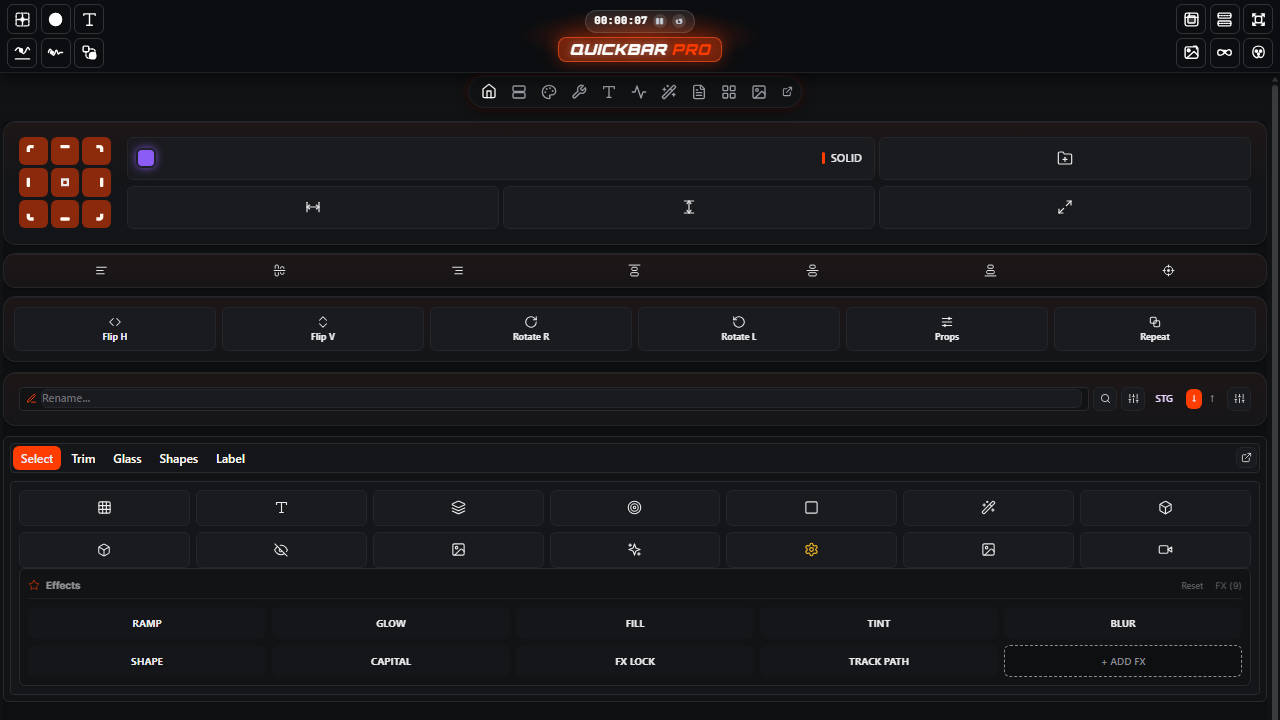Screen dimensions: 1280x720
Task: Click the Flip H button
Action: [115, 329]
